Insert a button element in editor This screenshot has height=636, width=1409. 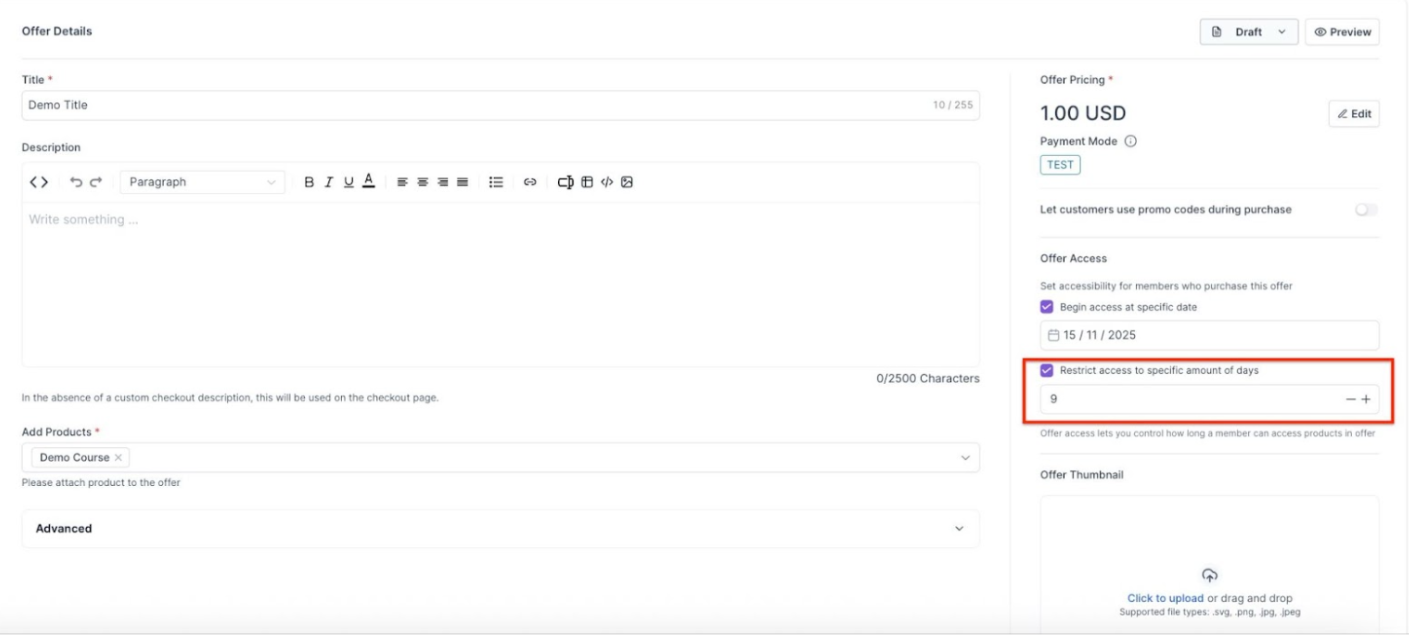[x=566, y=182]
